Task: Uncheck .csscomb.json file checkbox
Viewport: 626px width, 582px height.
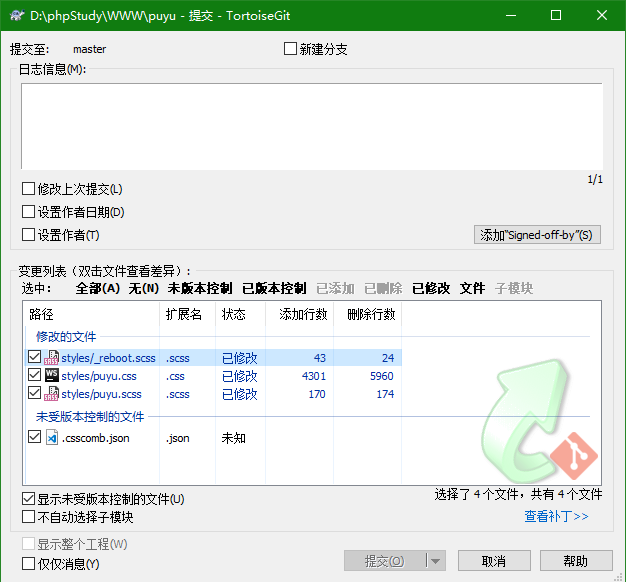Action: pyautogui.click(x=34, y=437)
